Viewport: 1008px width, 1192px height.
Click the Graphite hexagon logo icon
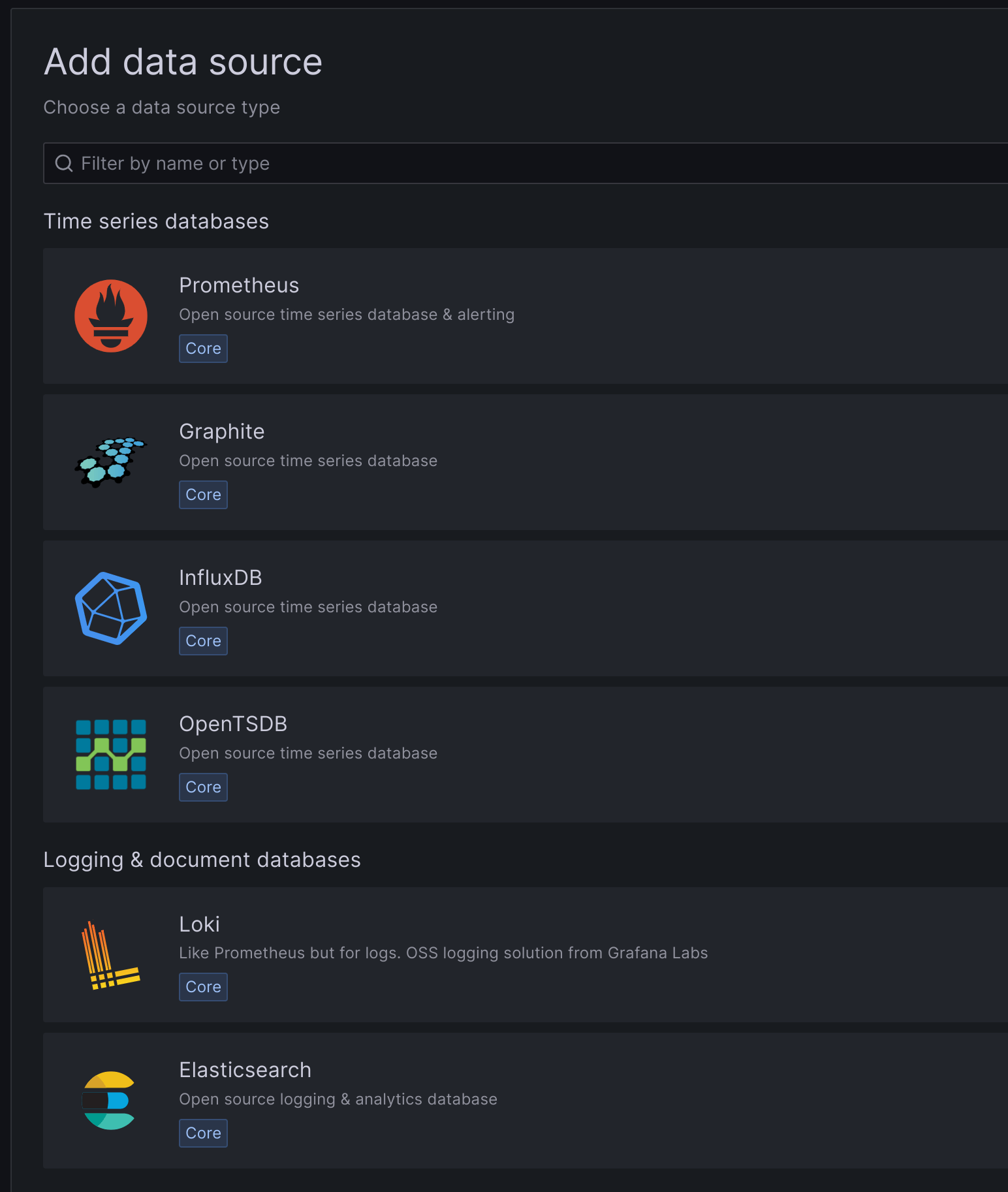(111, 462)
